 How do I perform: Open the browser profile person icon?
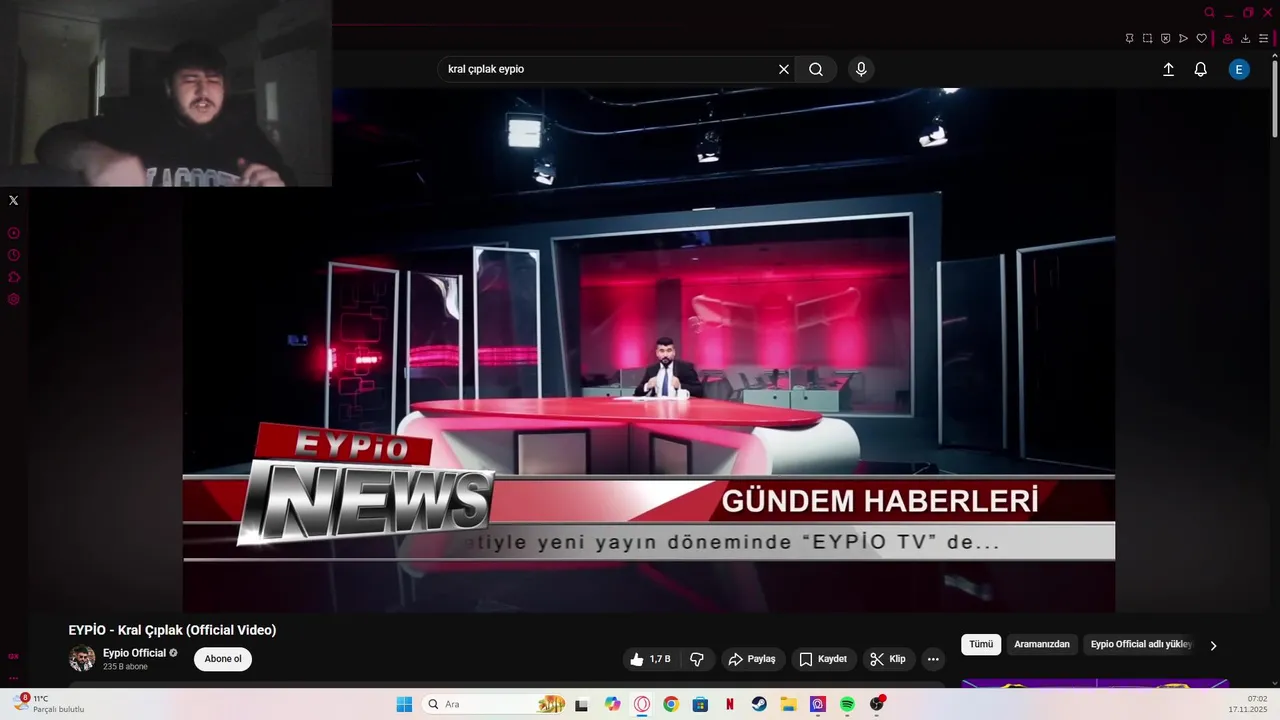1227,39
